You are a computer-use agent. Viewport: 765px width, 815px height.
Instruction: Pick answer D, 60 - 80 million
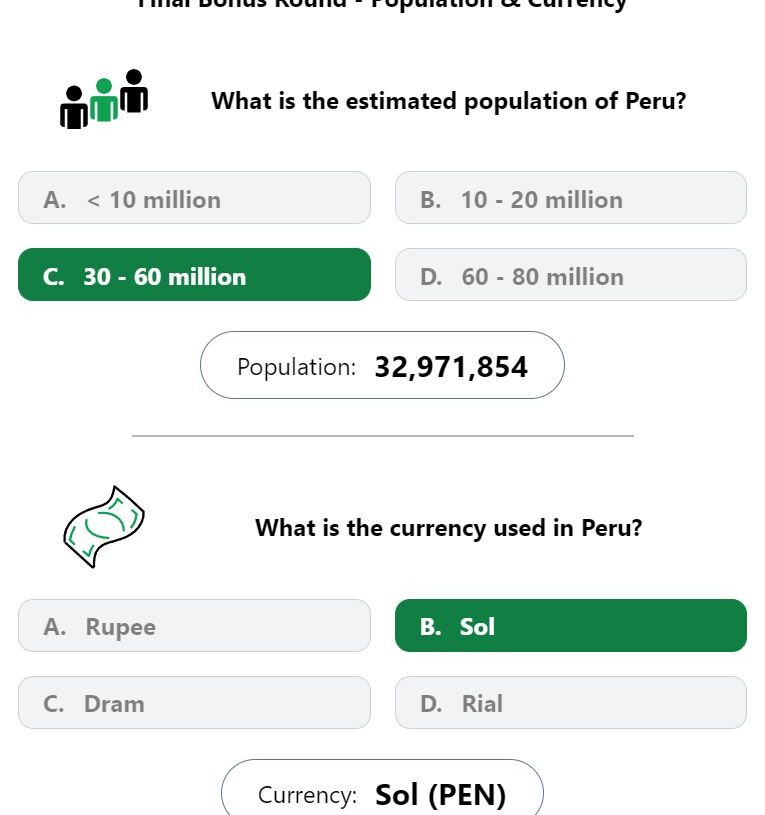pyautogui.click(x=571, y=274)
